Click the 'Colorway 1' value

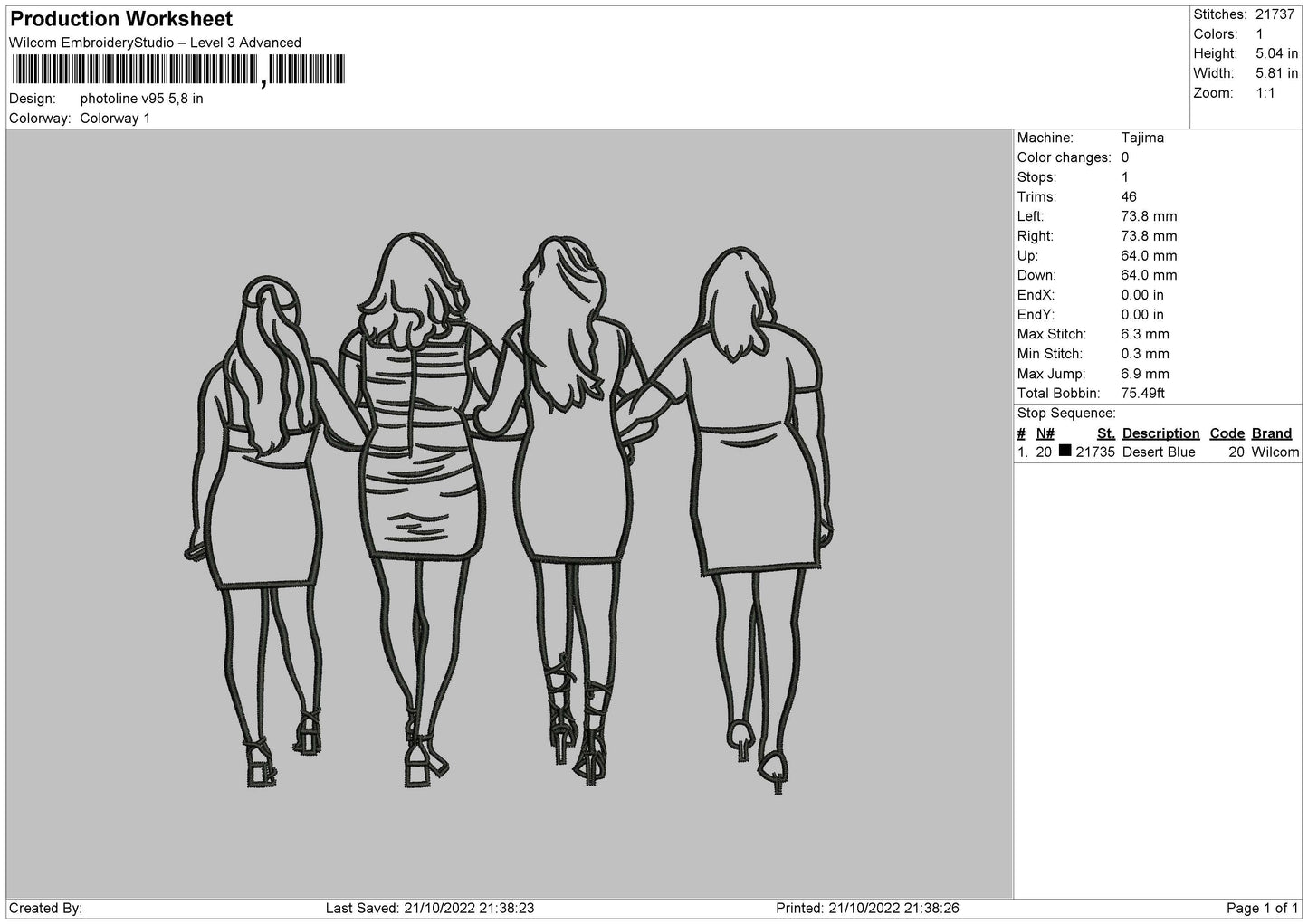[x=115, y=119]
